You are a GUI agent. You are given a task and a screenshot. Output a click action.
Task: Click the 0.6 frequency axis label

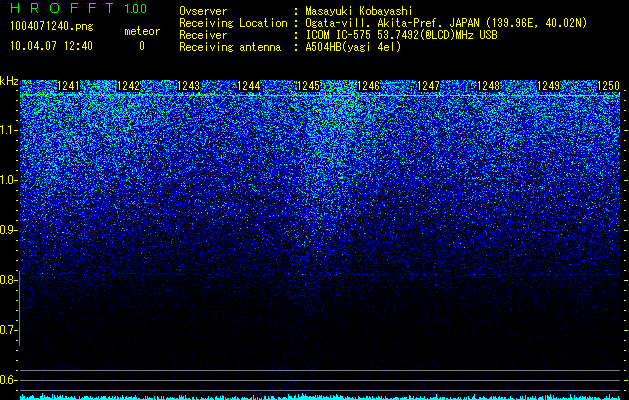pos(8,380)
